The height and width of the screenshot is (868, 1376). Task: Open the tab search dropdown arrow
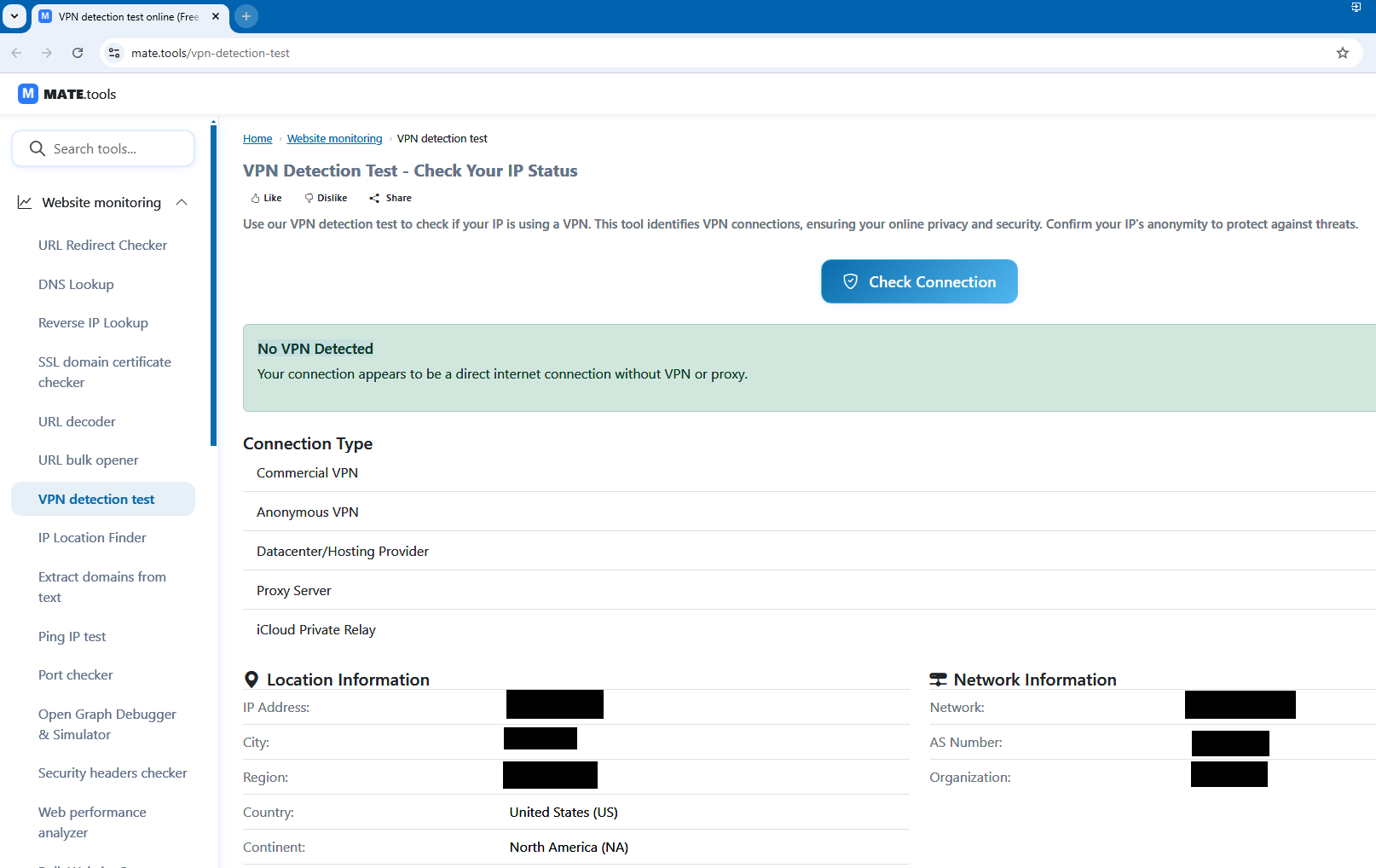[x=14, y=16]
